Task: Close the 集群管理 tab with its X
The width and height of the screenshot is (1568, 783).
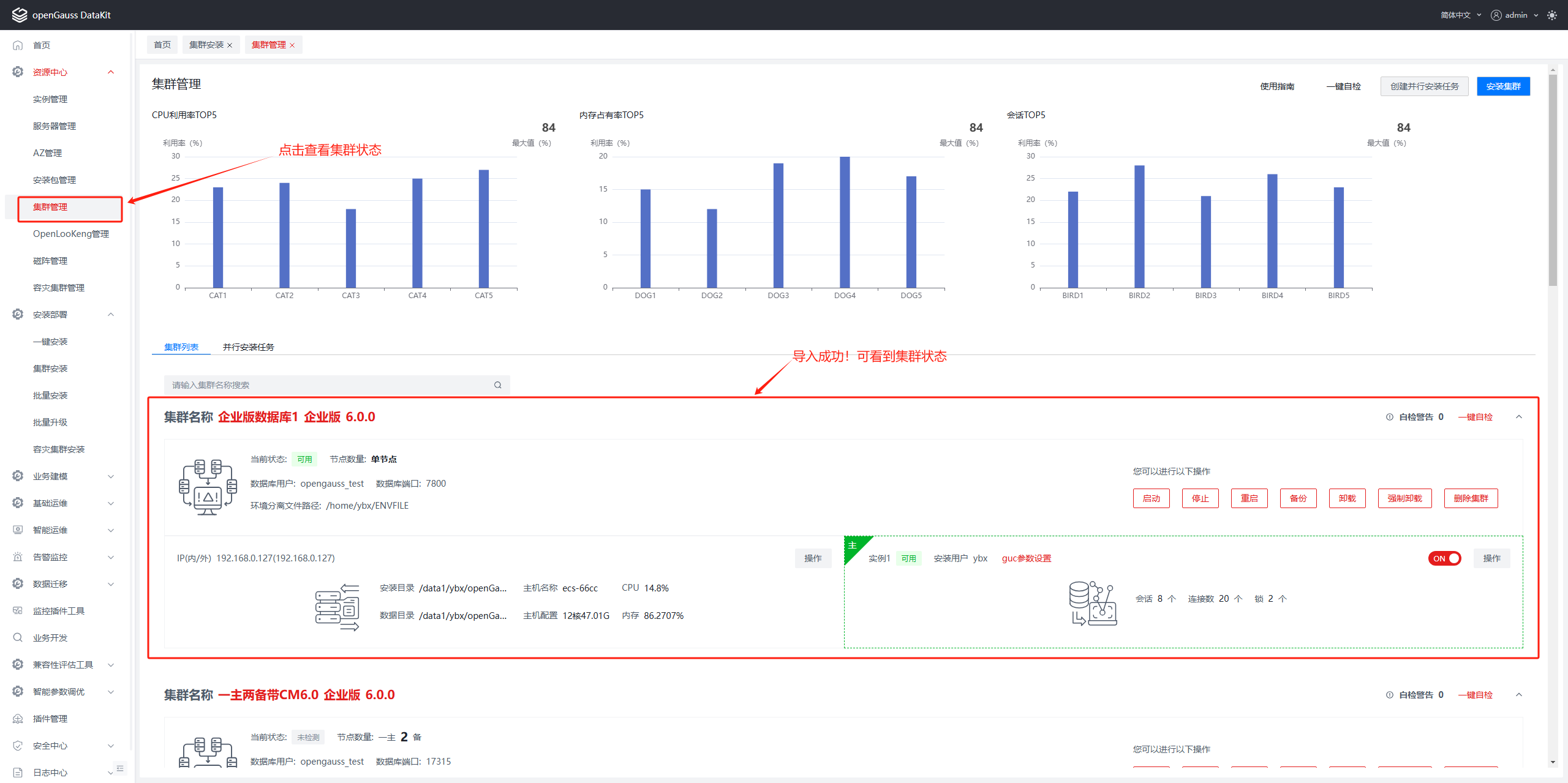Action: tap(292, 45)
